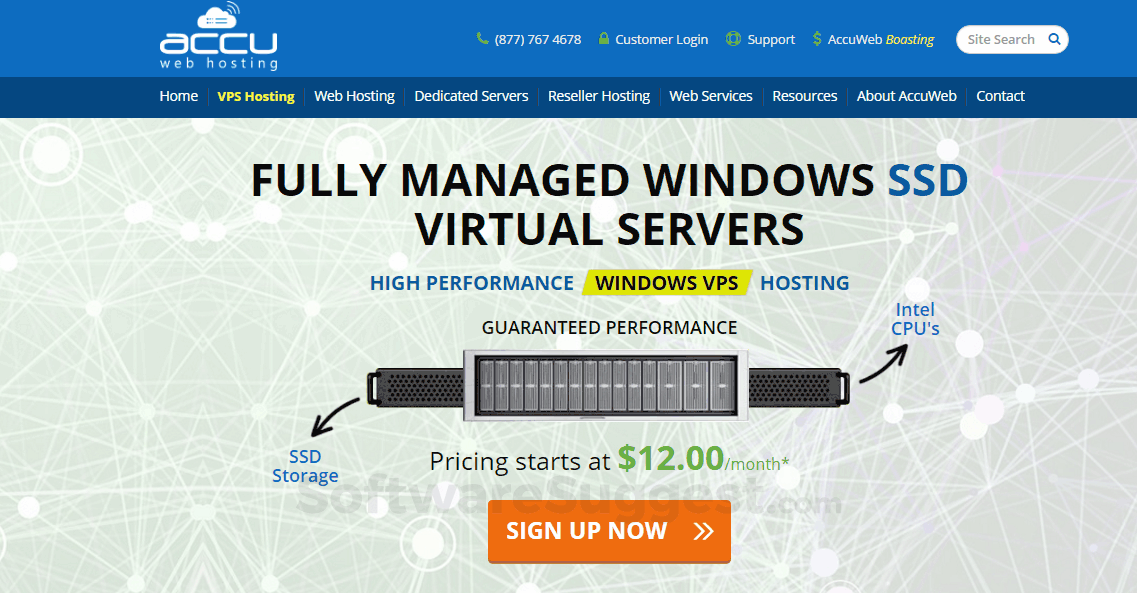Click the Home navigation link

[x=178, y=96]
